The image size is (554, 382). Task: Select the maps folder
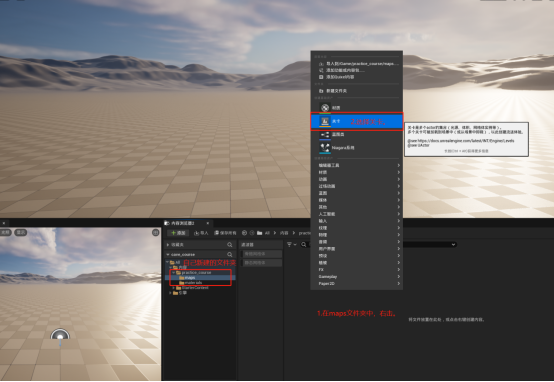(187, 278)
